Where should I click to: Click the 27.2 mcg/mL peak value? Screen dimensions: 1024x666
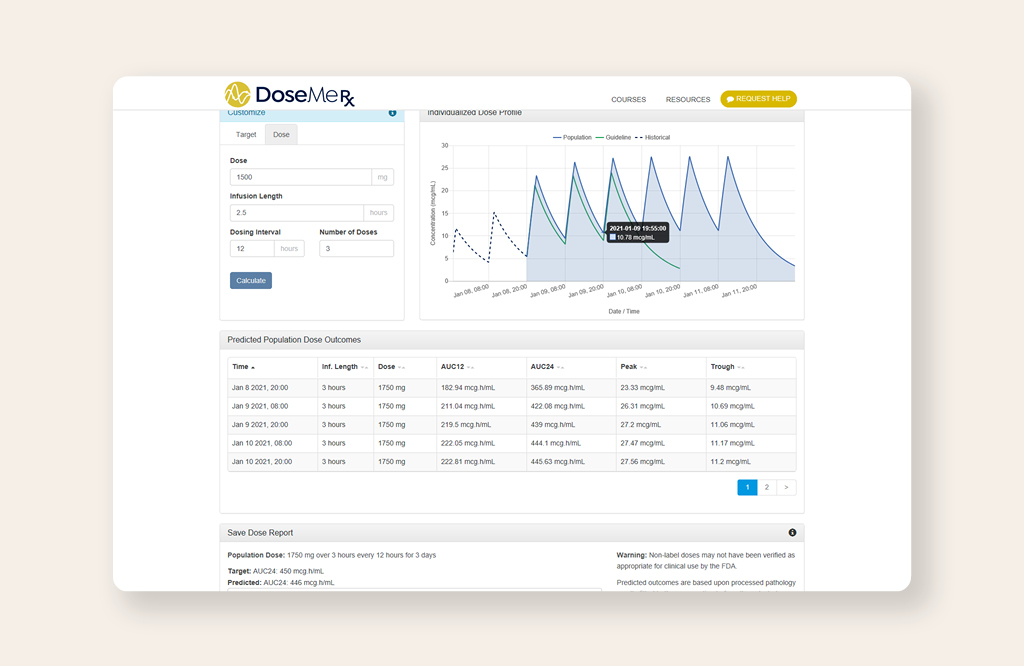(641, 424)
